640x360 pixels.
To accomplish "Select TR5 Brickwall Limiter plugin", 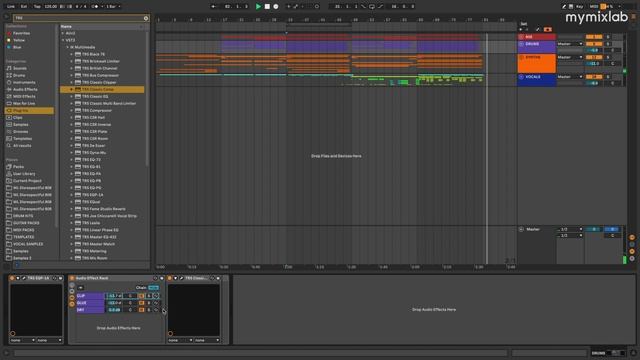I will click(x=101, y=61).
